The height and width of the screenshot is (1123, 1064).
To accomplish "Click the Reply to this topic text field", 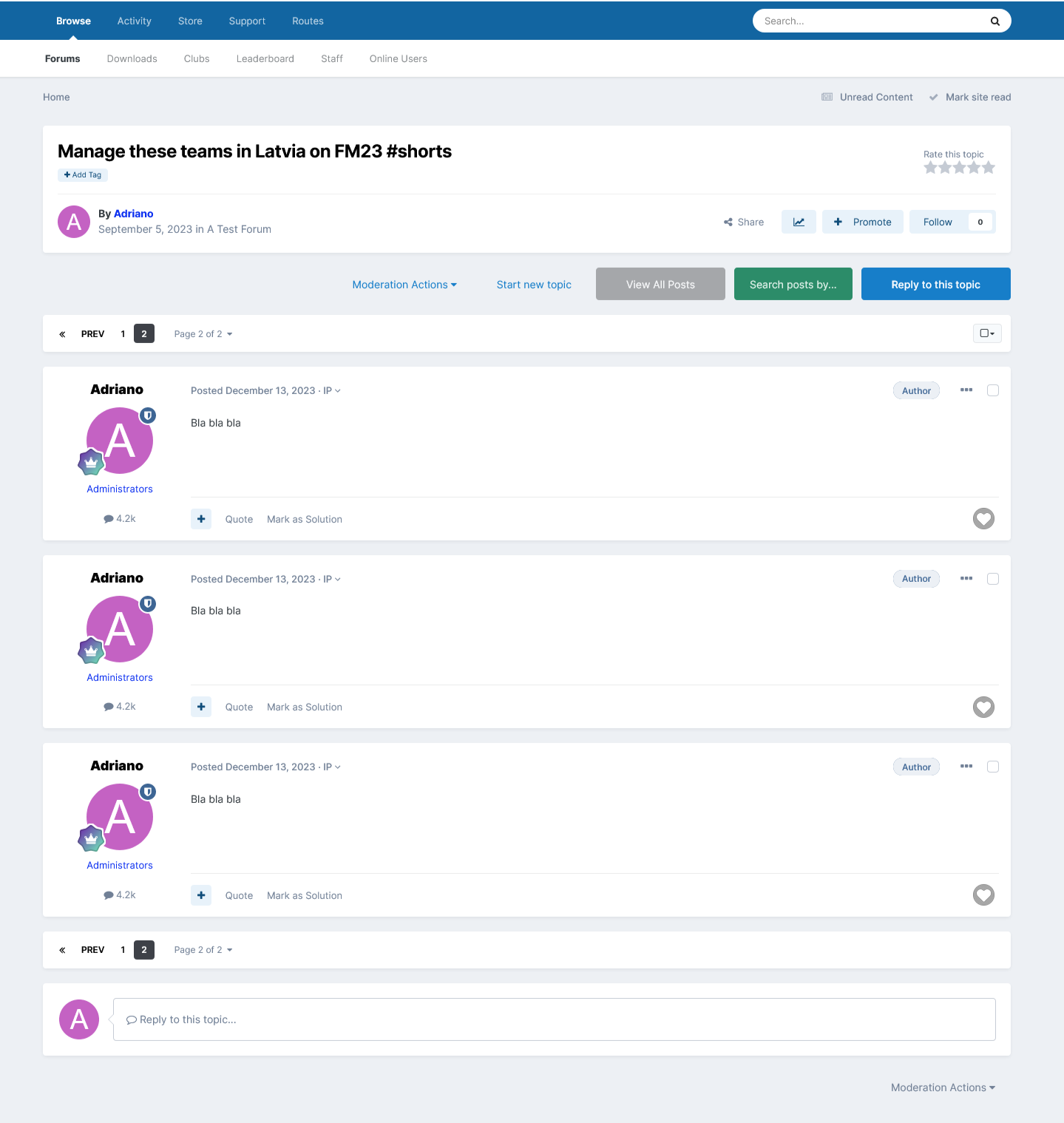I will pyautogui.click(x=554, y=1019).
